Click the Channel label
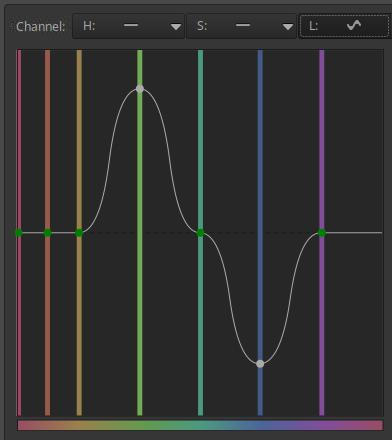 coord(40,27)
